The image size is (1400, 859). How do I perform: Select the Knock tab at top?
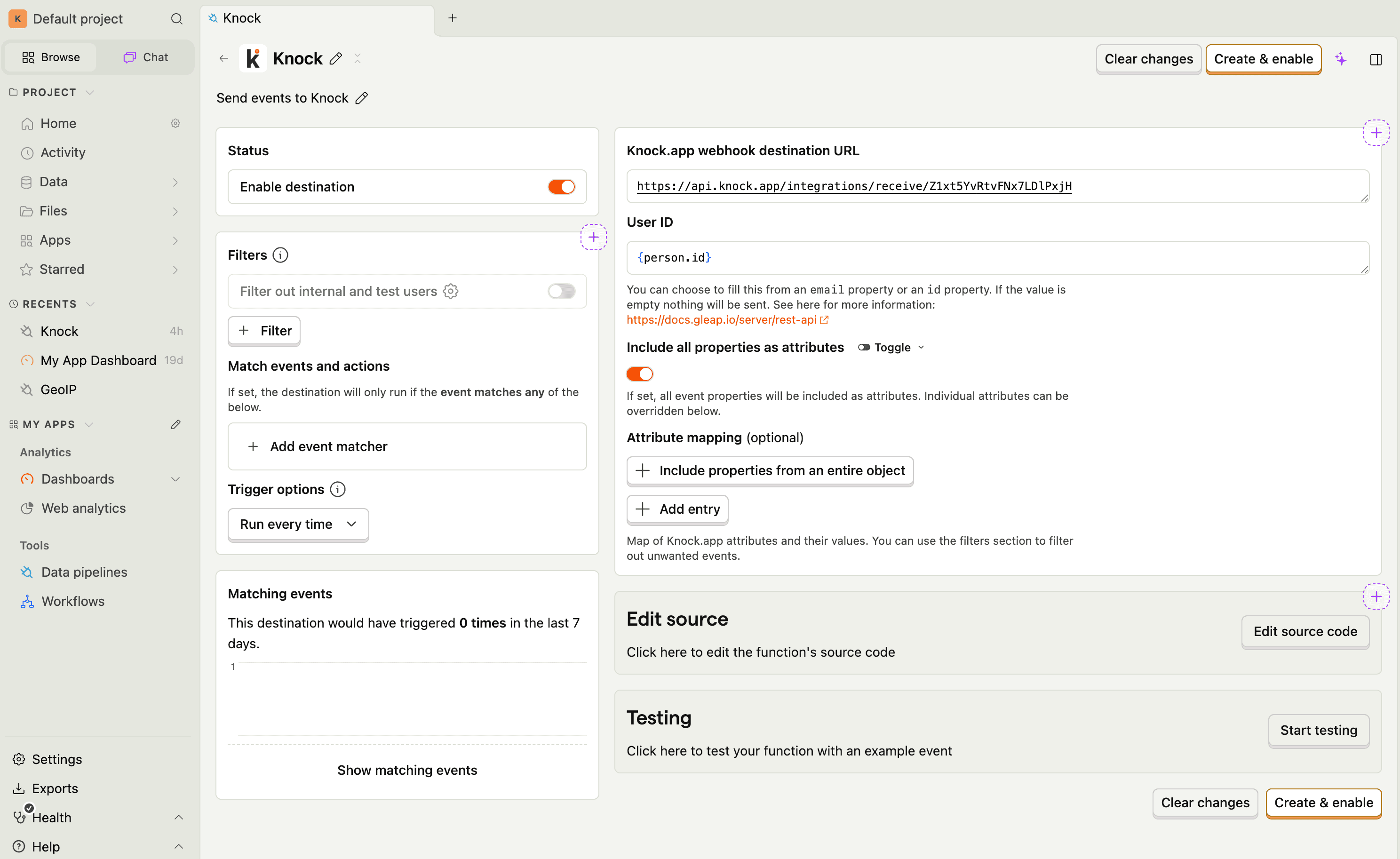[241, 17]
